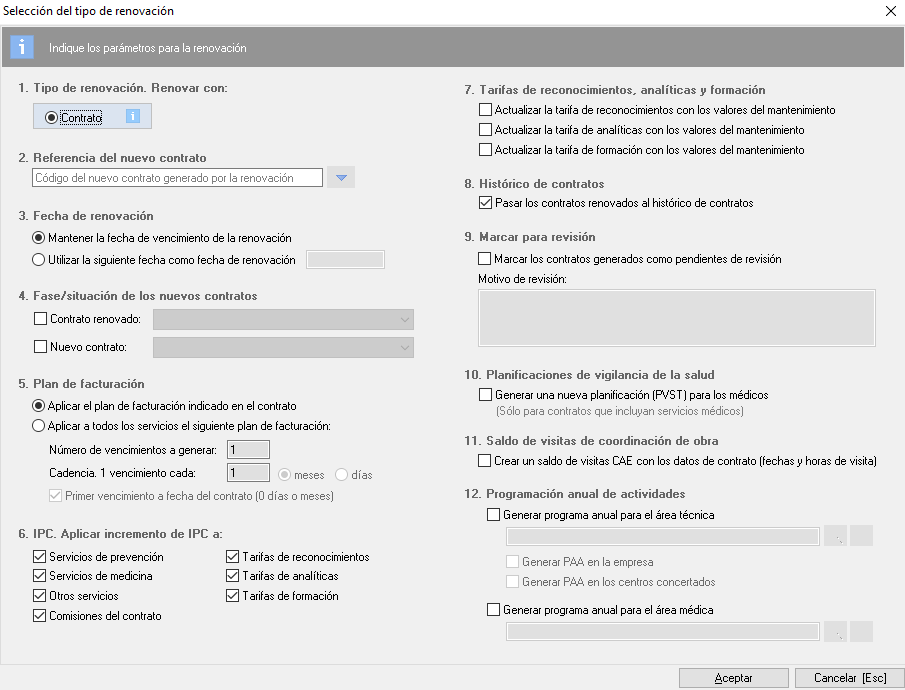The image size is (905, 690).
Task: Open the new contract reference dropdown arrow
Action: point(342,178)
